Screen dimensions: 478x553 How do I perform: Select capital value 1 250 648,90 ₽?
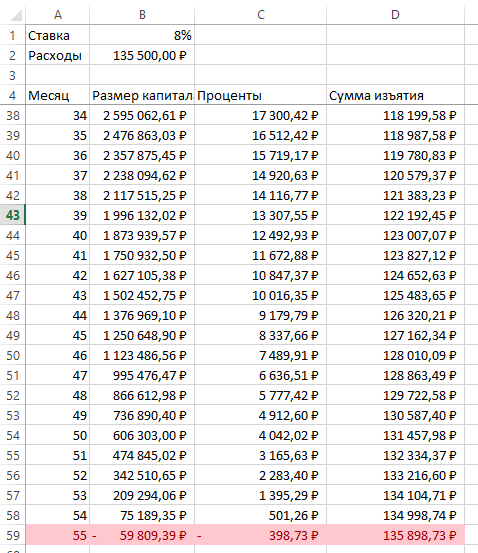coord(142,335)
